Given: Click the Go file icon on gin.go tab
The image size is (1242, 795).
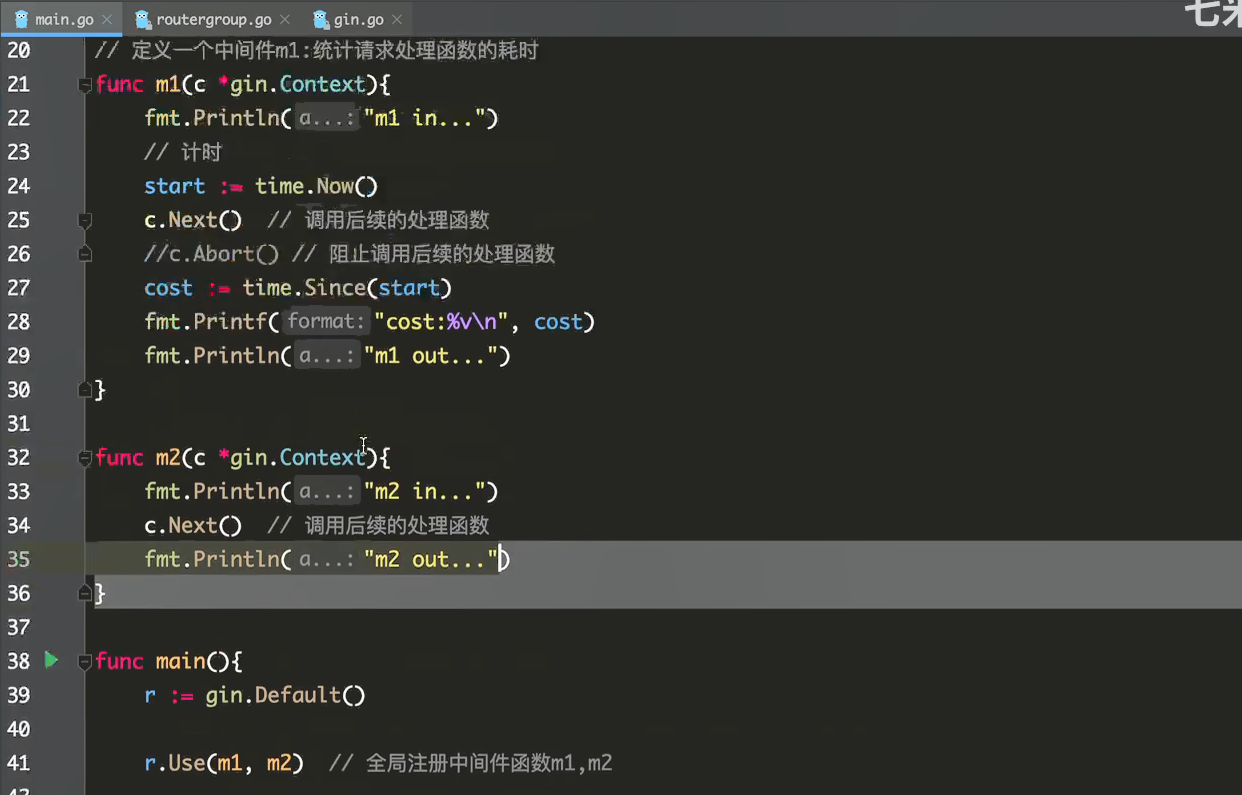Looking at the screenshot, I should point(320,19).
